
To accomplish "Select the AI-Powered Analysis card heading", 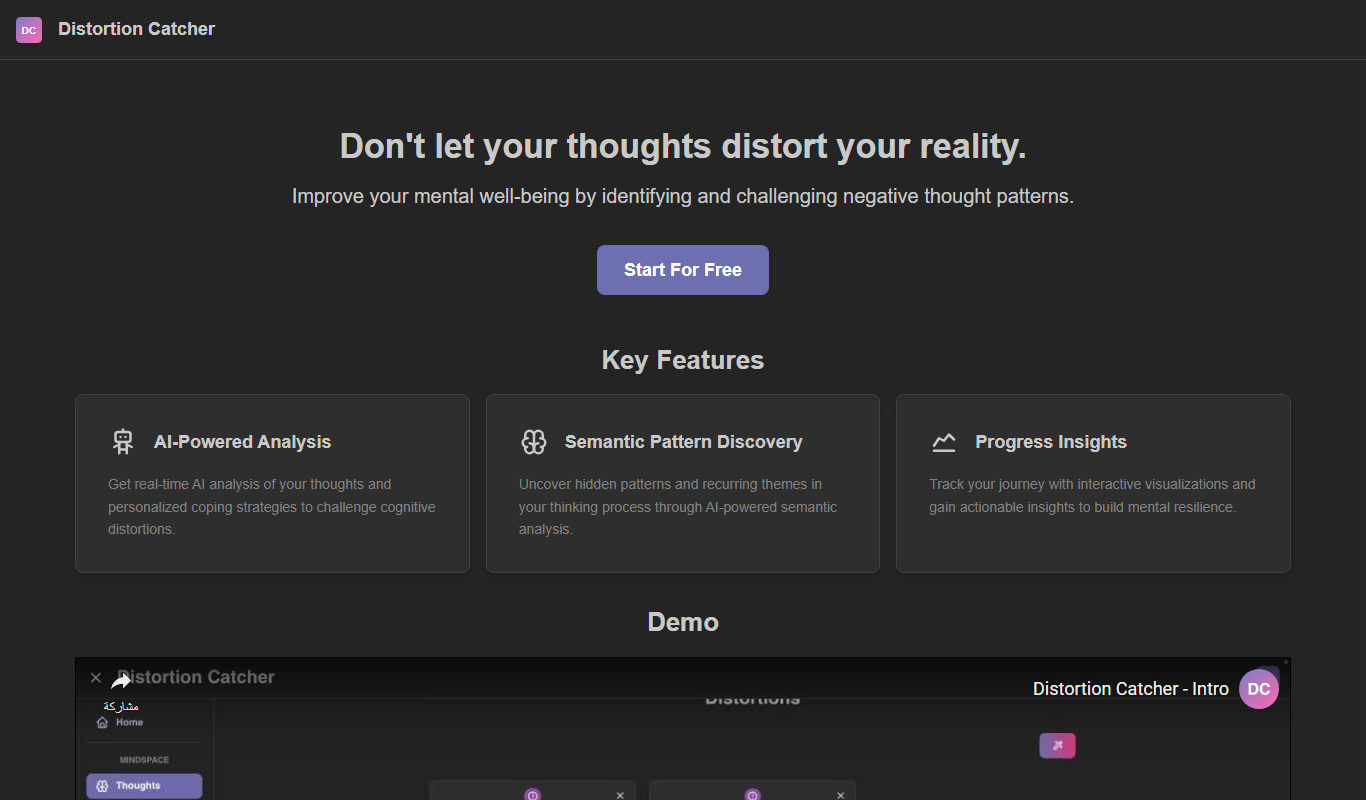I will point(242,442).
